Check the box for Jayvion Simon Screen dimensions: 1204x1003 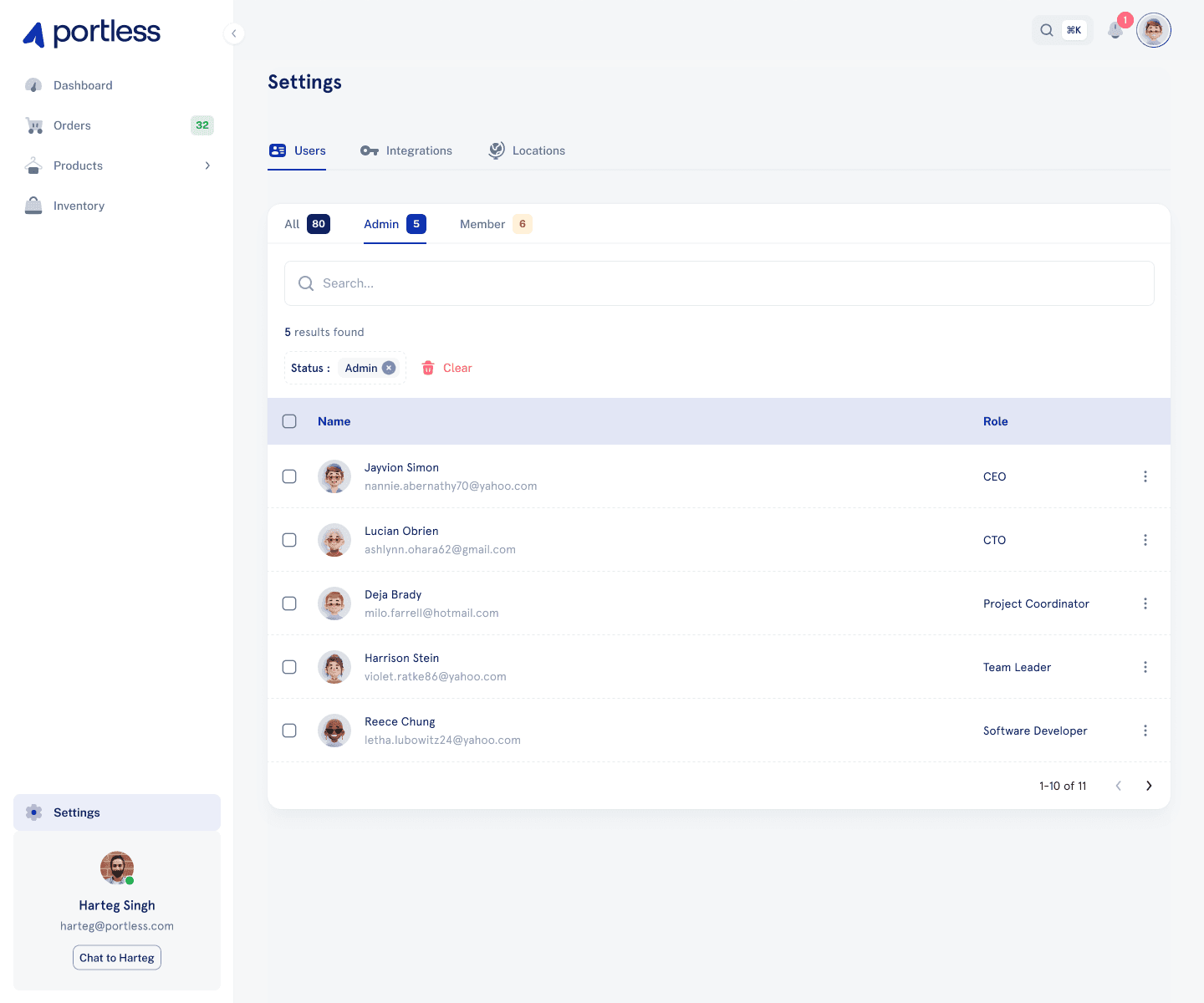click(x=289, y=476)
